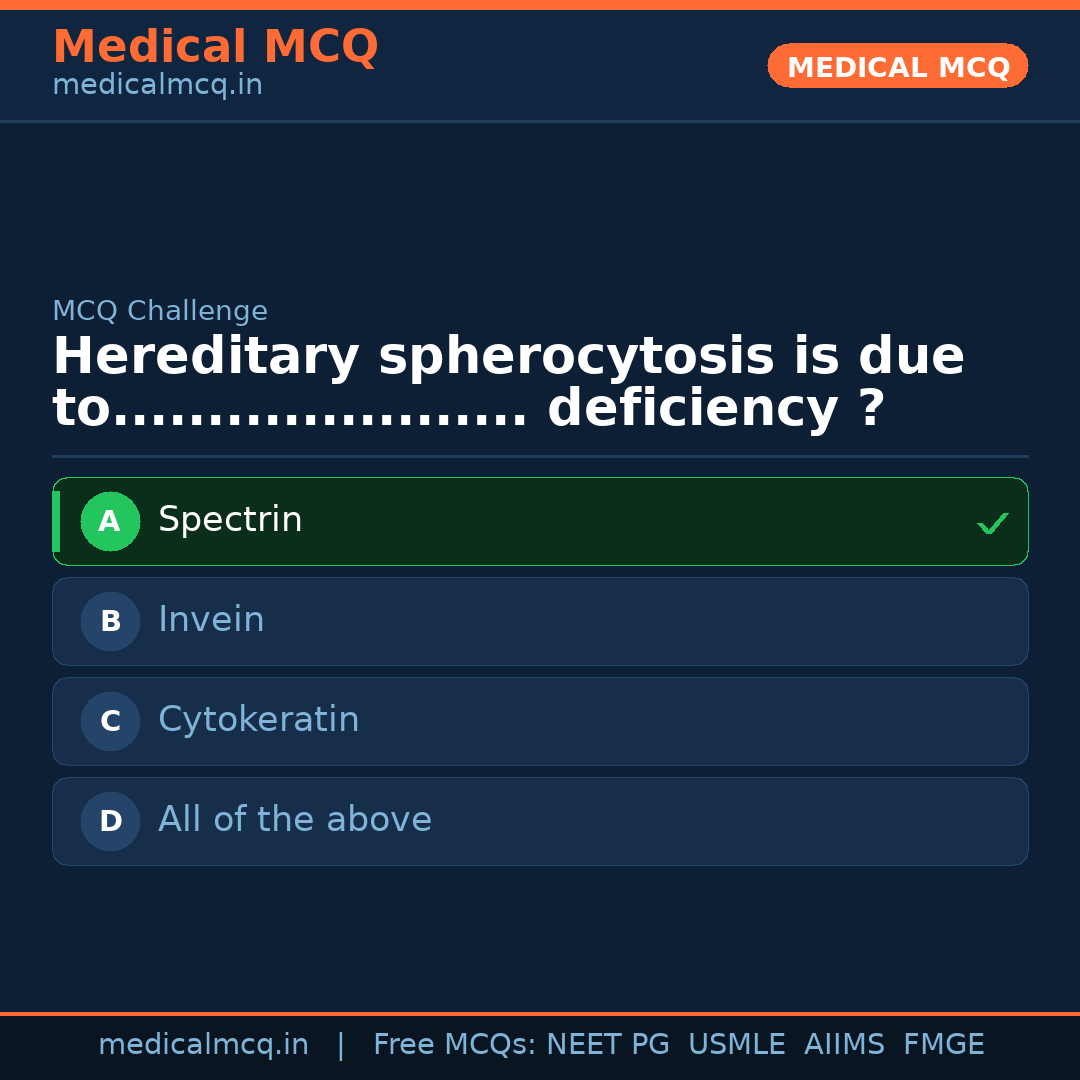Click the Free MCQs footer label

pos(454,1045)
